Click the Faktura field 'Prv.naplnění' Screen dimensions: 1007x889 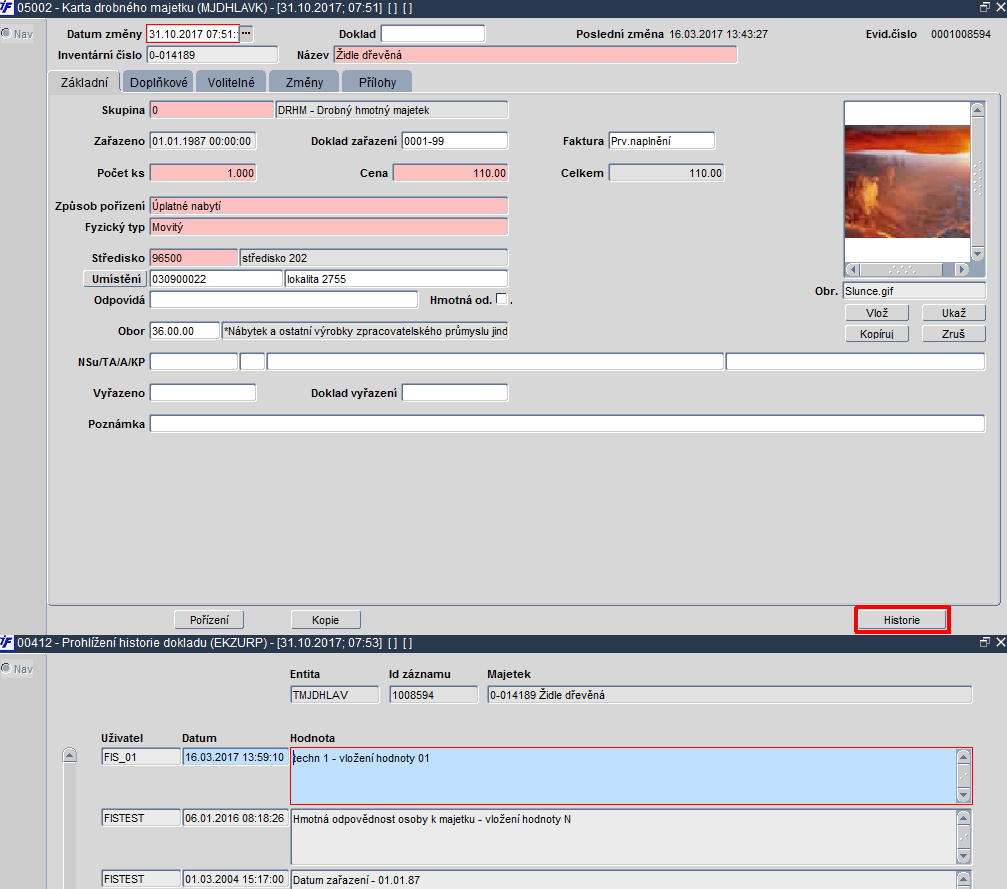pos(661,141)
